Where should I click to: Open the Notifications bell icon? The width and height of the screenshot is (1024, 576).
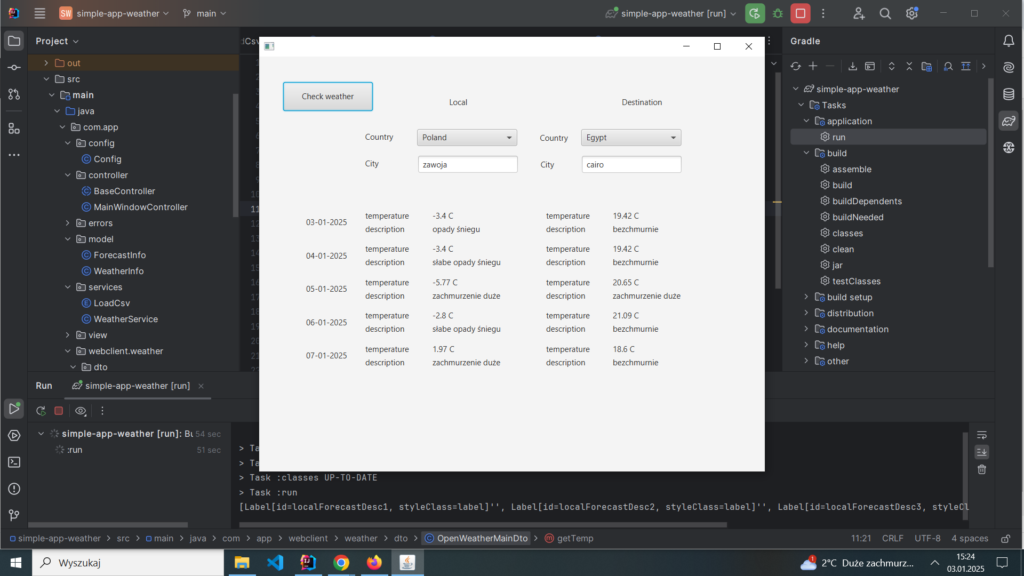pos(1008,41)
